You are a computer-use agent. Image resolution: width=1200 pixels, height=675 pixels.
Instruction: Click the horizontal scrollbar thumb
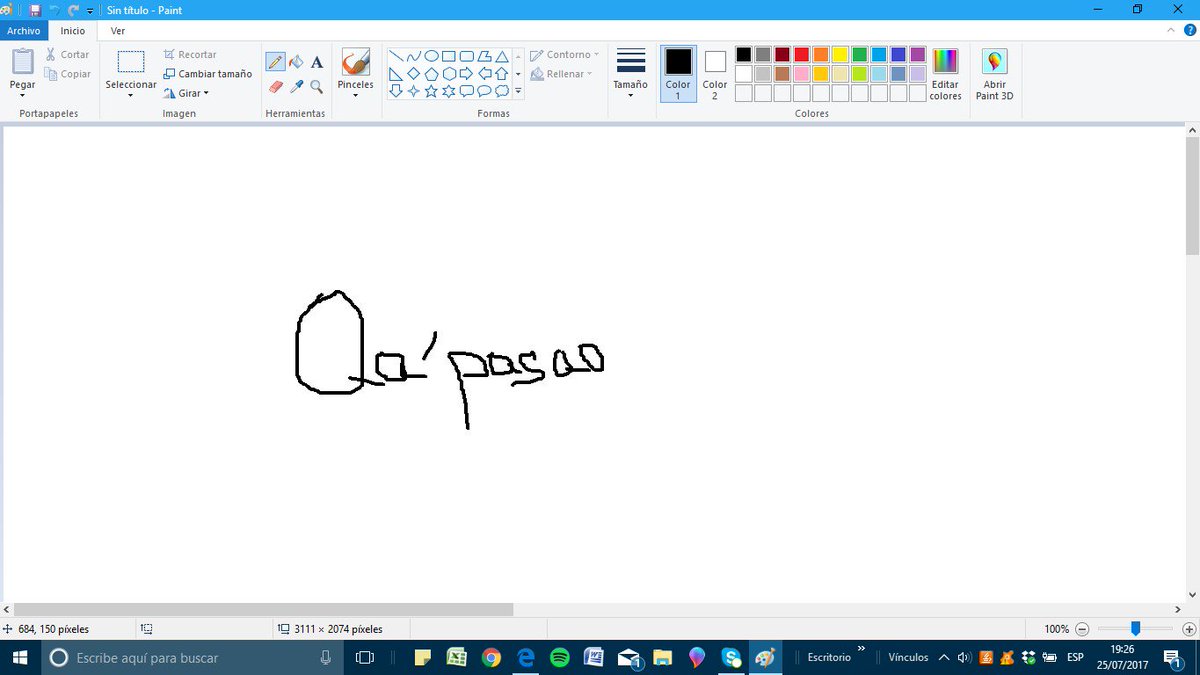point(263,609)
